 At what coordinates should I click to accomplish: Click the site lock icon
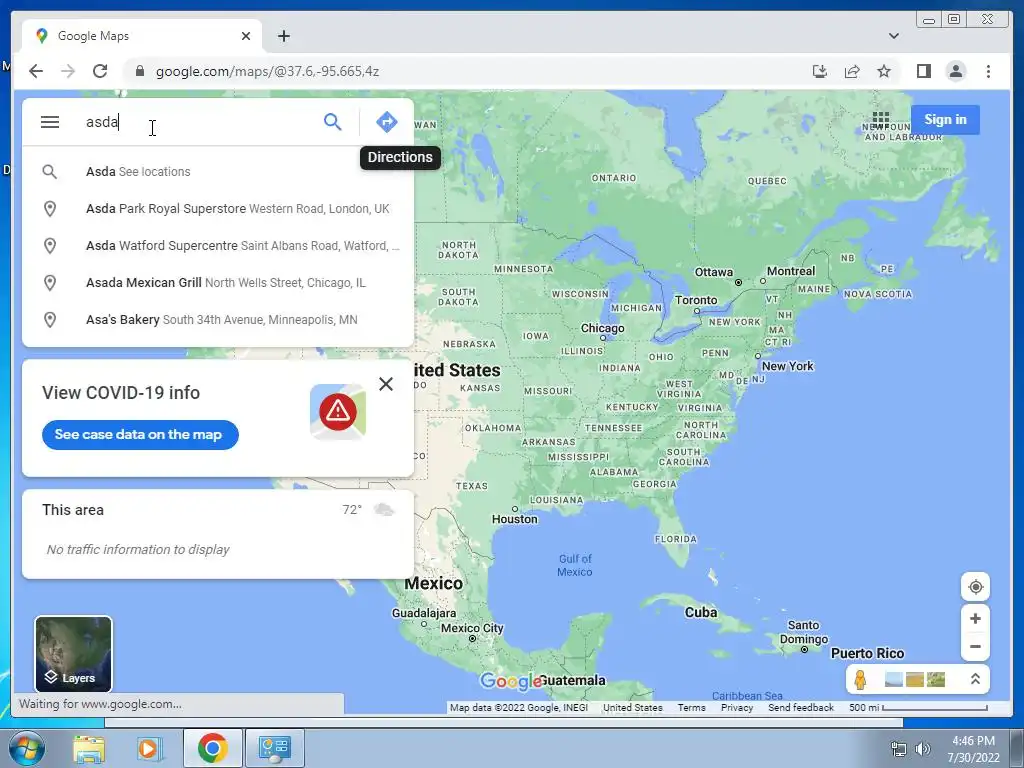pyautogui.click(x=139, y=71)
